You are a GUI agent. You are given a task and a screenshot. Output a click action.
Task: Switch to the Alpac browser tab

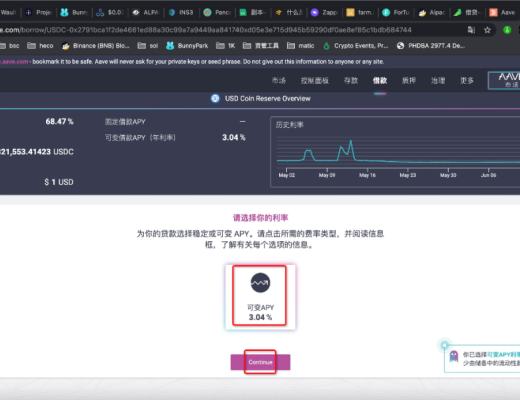point(432,12)
